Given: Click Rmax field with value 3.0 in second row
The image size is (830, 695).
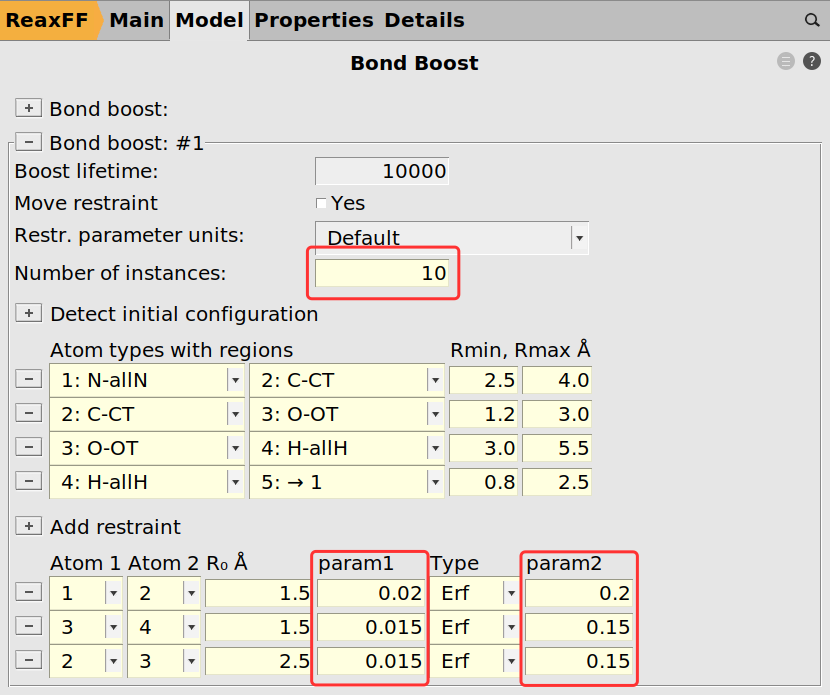Looking at the screenshot, I should tap(557, 414).
